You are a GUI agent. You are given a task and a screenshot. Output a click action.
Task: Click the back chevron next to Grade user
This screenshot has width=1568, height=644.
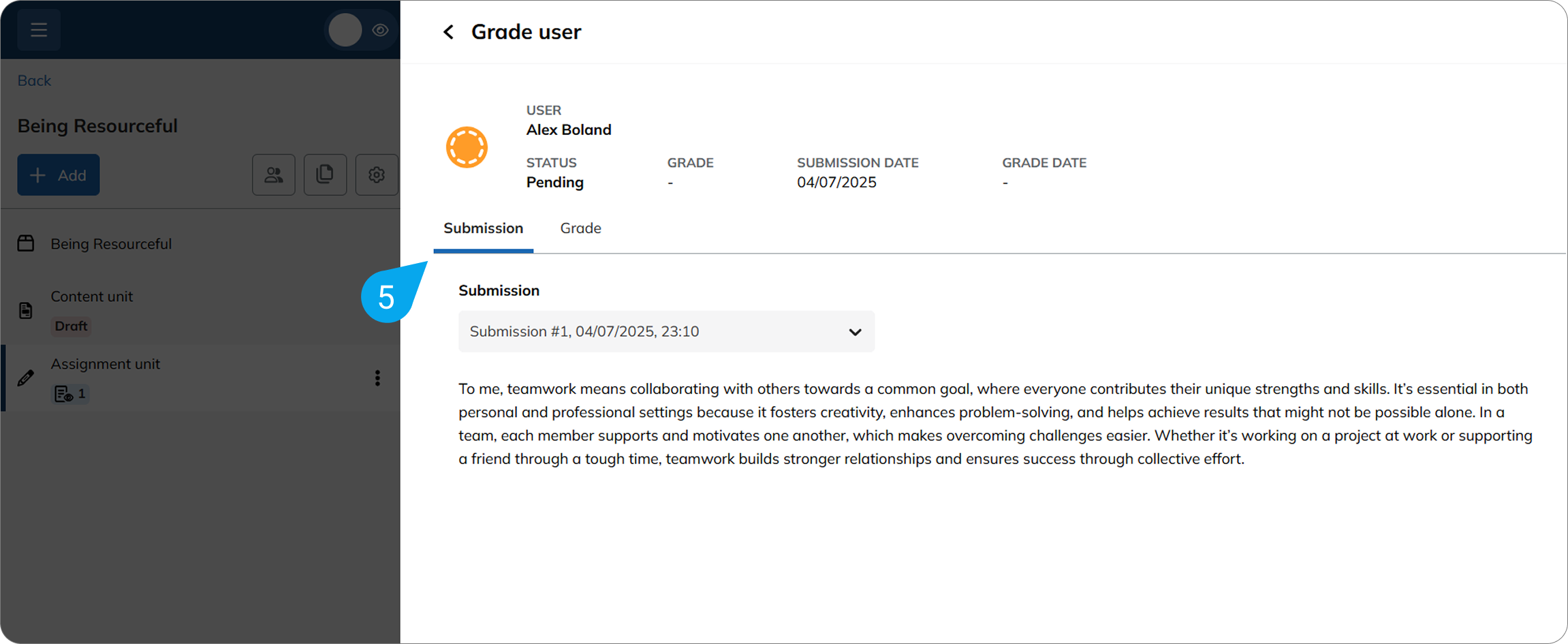coord(448,32)
